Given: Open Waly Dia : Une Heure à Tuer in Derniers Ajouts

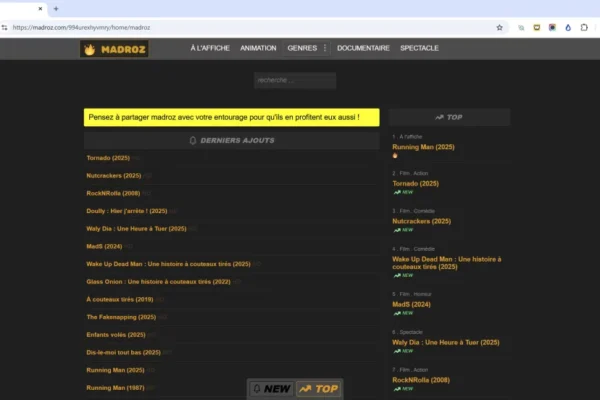Looking at the screenshot, I should coord(136,229).
